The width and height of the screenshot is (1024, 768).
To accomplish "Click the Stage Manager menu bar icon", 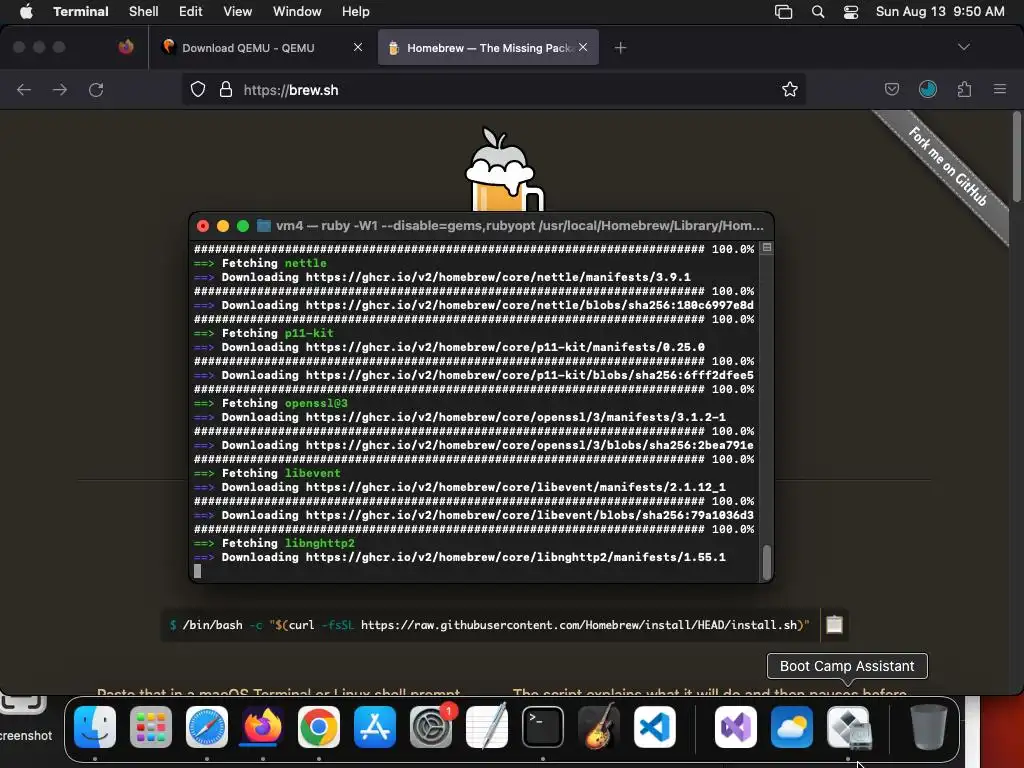I will tap(784, 12).
